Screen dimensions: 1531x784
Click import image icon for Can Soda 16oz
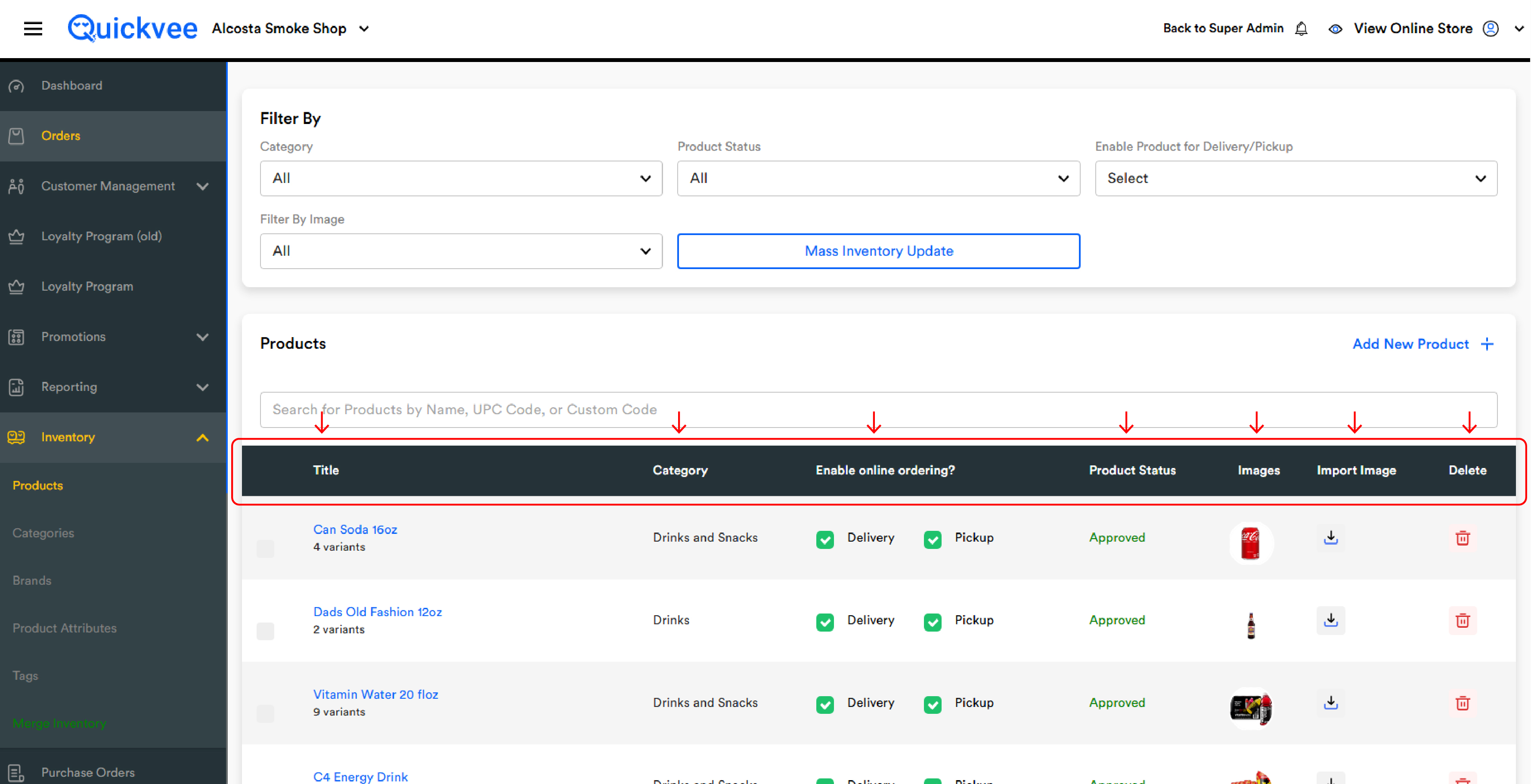coord(1331,538)
